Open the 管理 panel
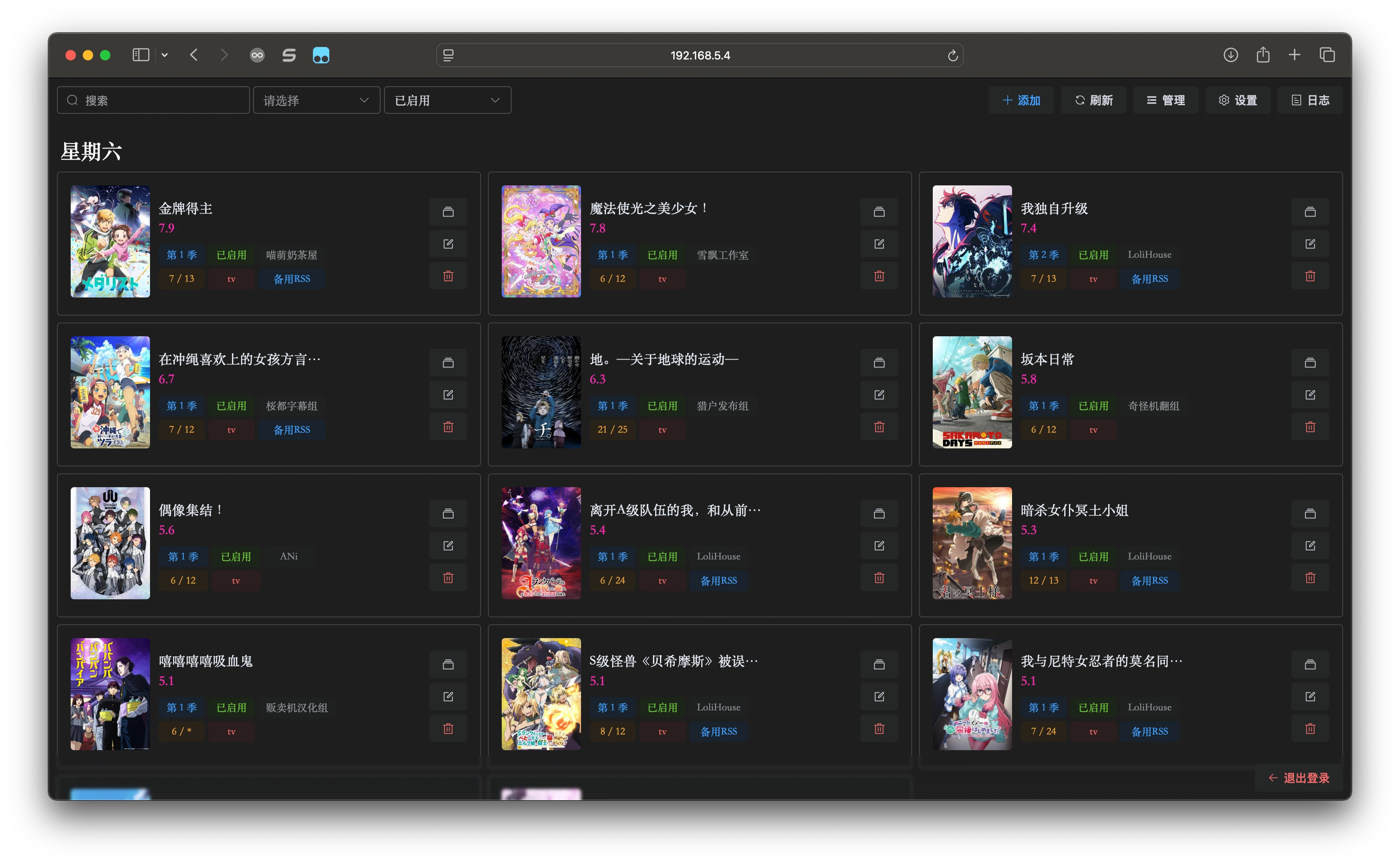The width and height of the screenshot is (1400, 864). point(1165,100)
